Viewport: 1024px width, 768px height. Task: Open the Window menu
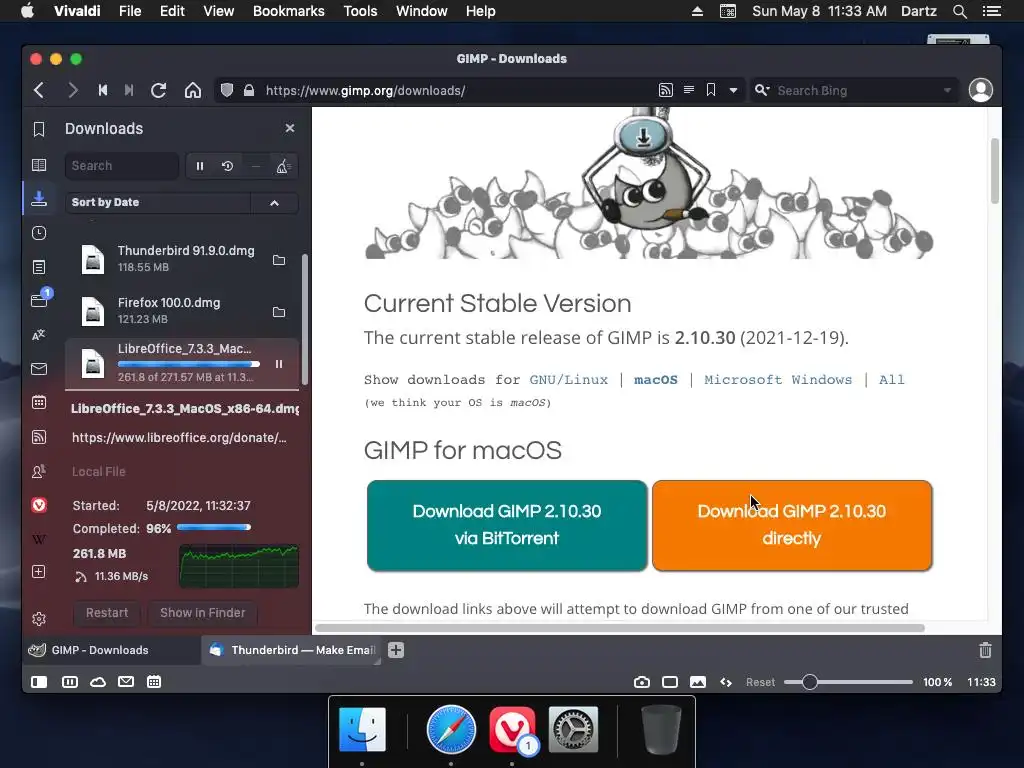pyautogui.click(x=421, y=11)
